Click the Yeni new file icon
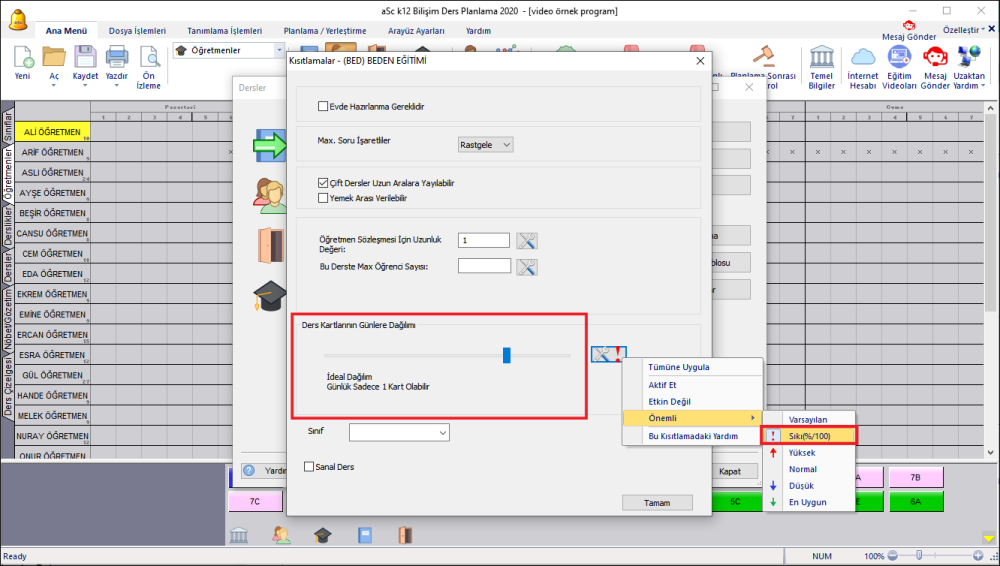 click(23, 57)
